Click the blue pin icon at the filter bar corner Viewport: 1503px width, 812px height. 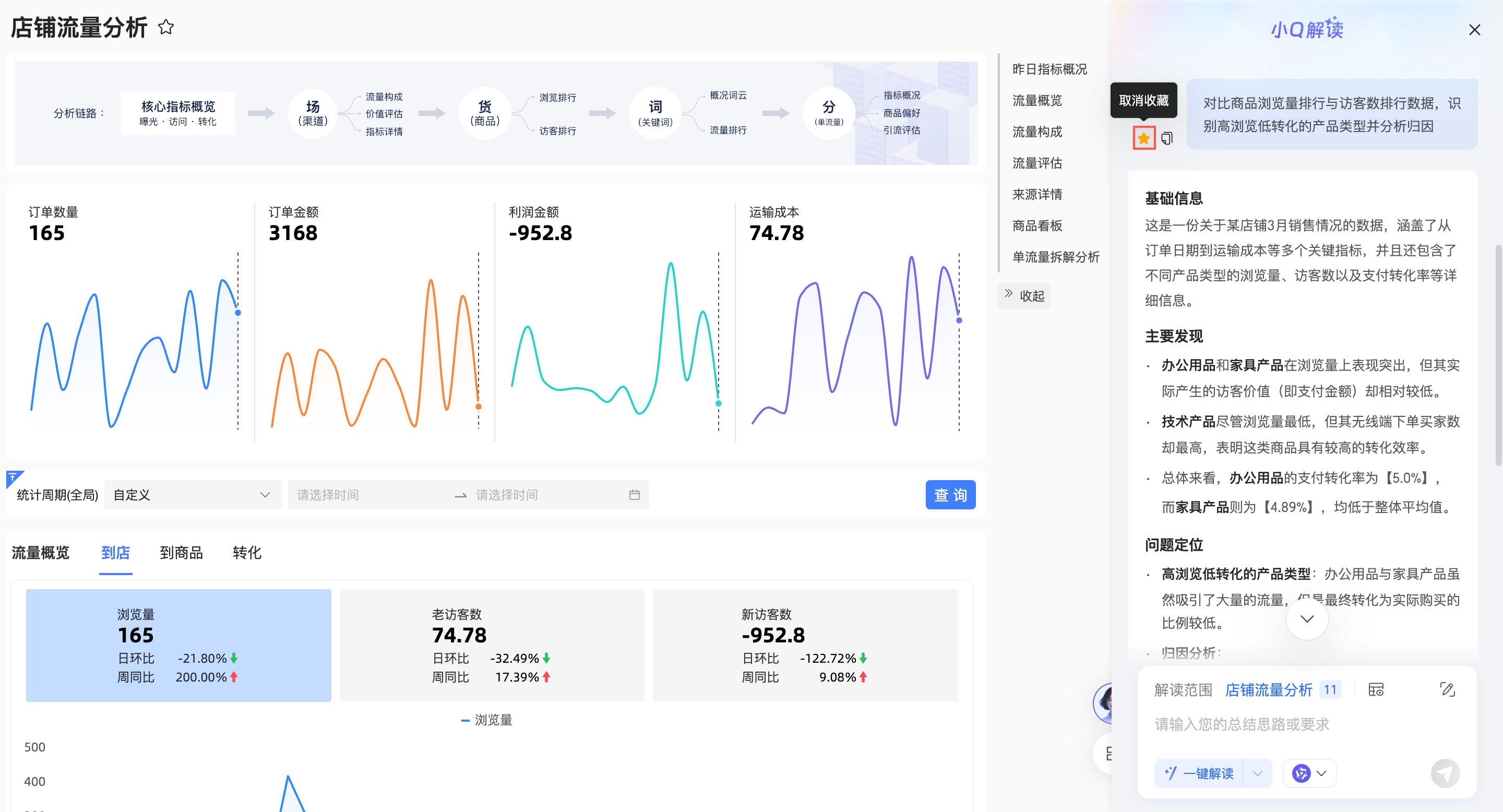coord(13,477)
